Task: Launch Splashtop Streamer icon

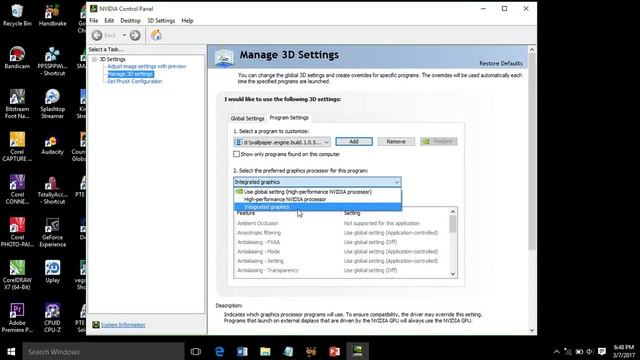Action: 53,104
